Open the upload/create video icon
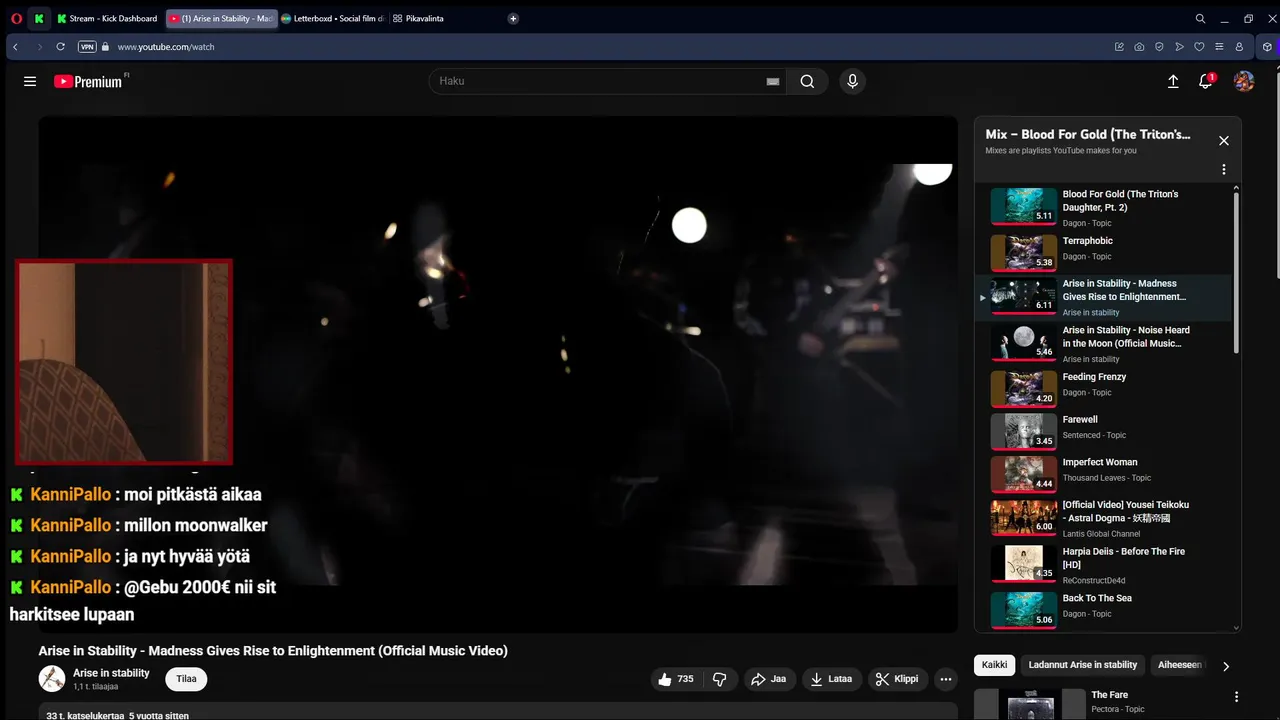Screen dimensions: 1280x720 [x=1173, y=81]
